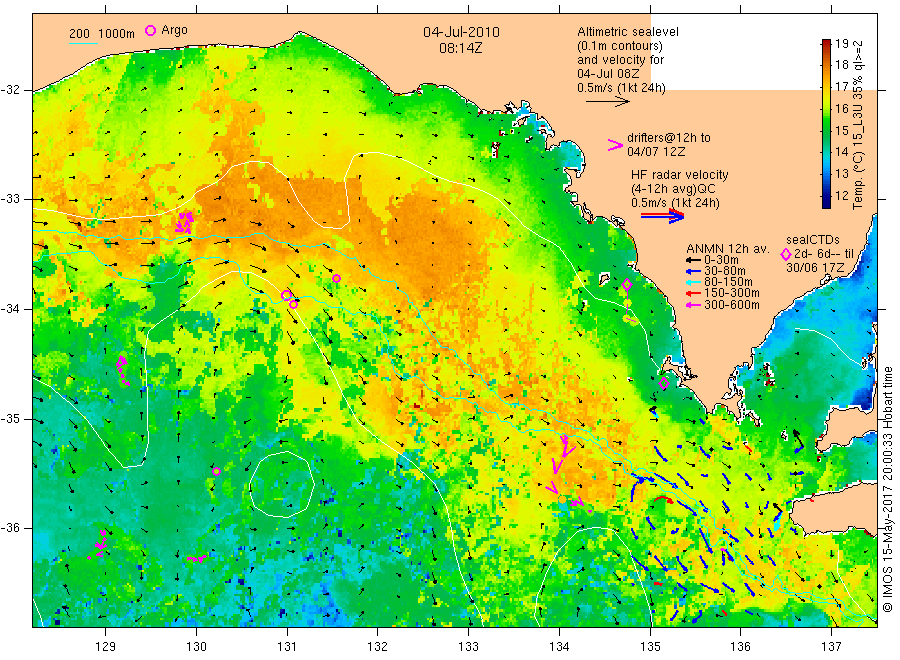Click the 'Altimetric sealevel' caption
This screenshot has height=660, width=900.
(627, 32)
